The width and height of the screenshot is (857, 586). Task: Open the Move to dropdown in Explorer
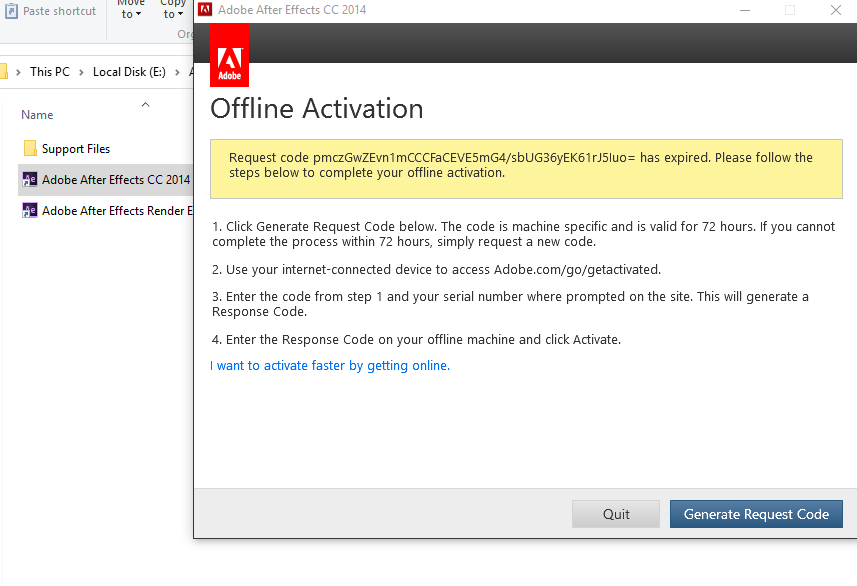[131, 10]
